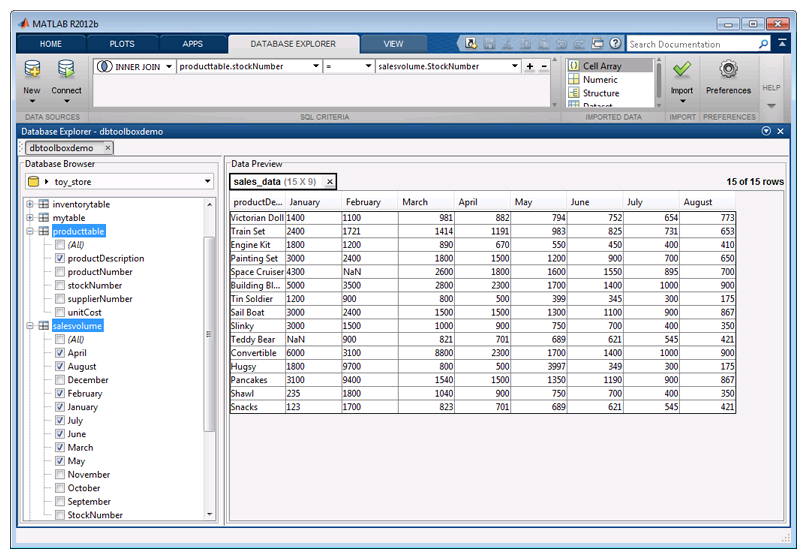The width and height of the screenshot is (807, 560).
Task: Click the New data source icon
Action: point(32,70)
